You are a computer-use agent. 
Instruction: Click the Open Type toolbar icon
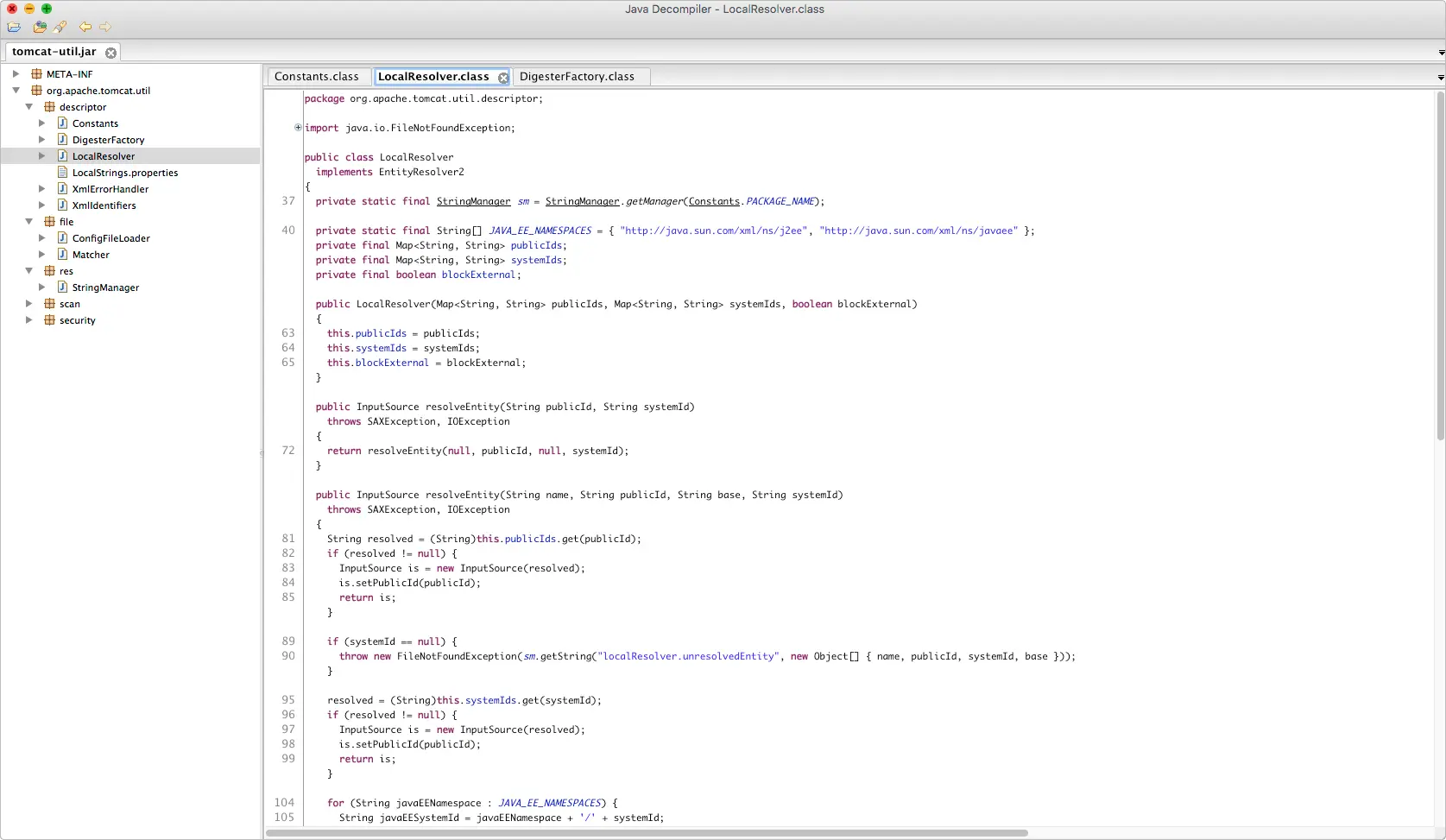click(40, 28)
